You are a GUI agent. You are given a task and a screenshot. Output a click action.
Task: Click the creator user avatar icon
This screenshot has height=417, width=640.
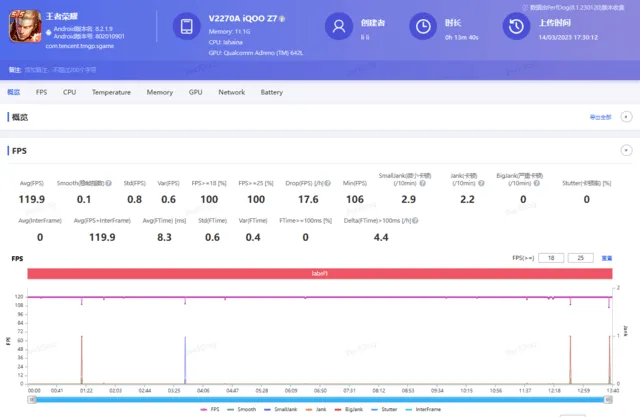click(x=342, y=27)
